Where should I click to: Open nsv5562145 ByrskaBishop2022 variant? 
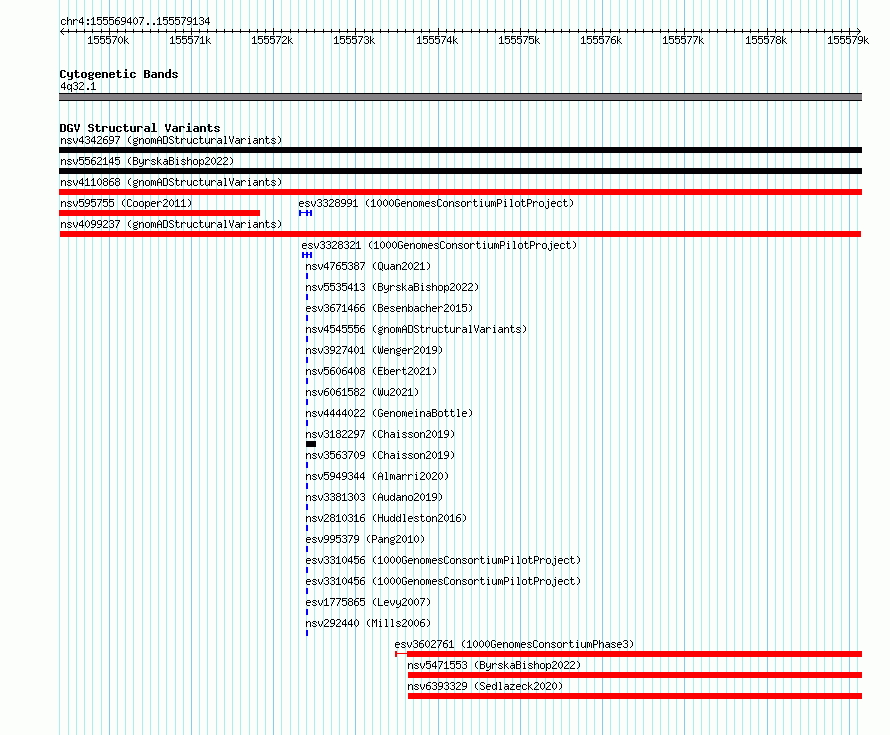click(147, 161)
